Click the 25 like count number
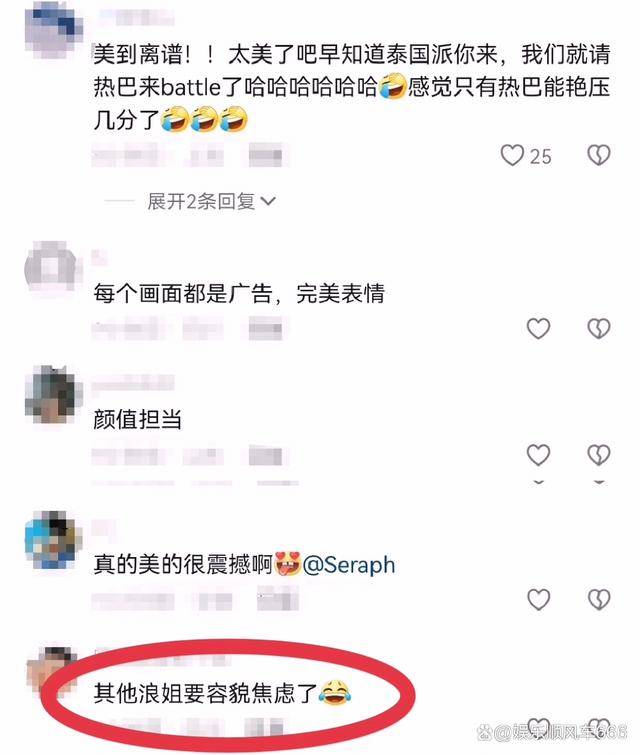The width and height of the screenshot is (640, 755). [541, 156]
